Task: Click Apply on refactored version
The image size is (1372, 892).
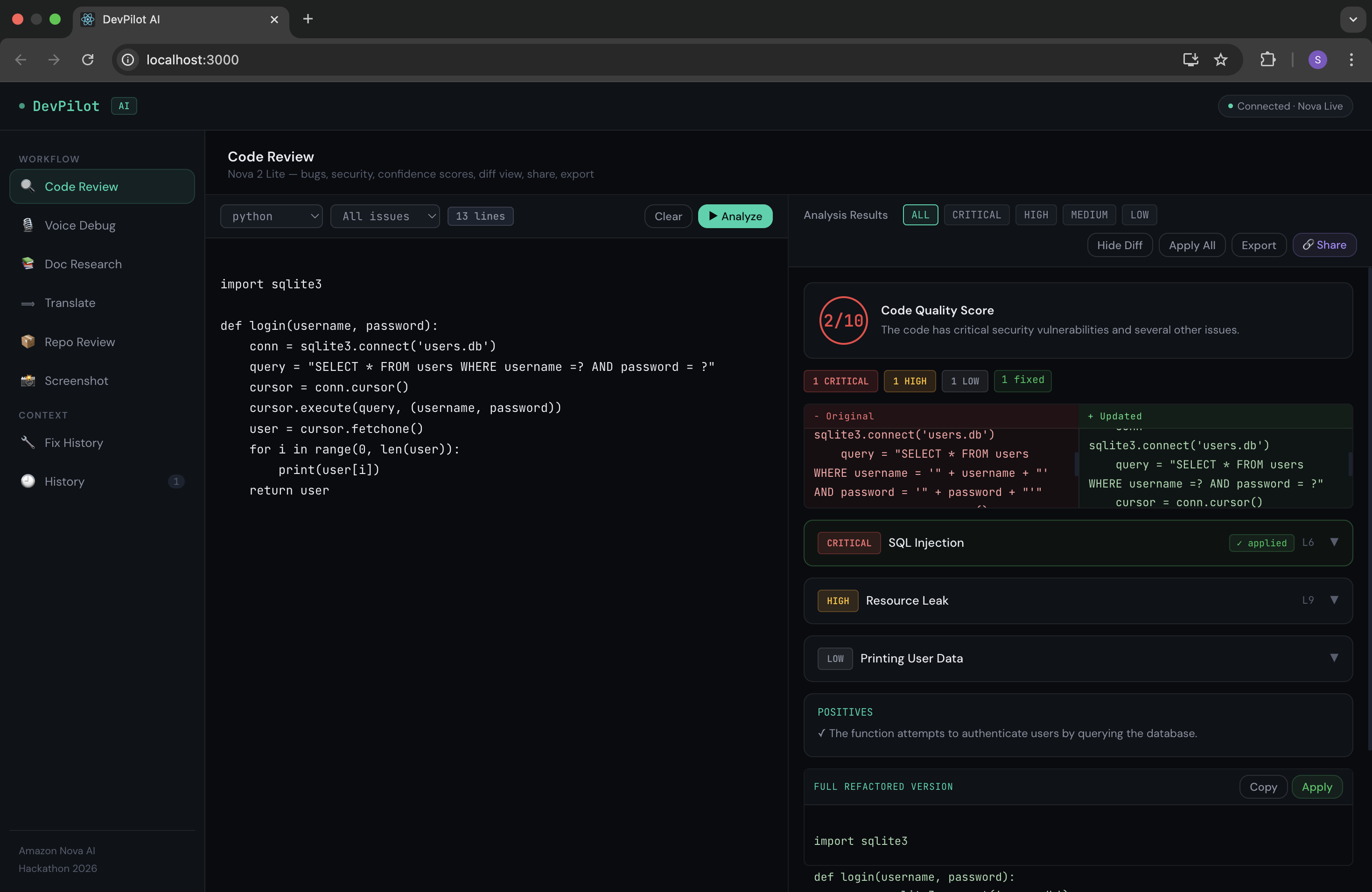Action: pyautogui.click(x=1316, y=787)
